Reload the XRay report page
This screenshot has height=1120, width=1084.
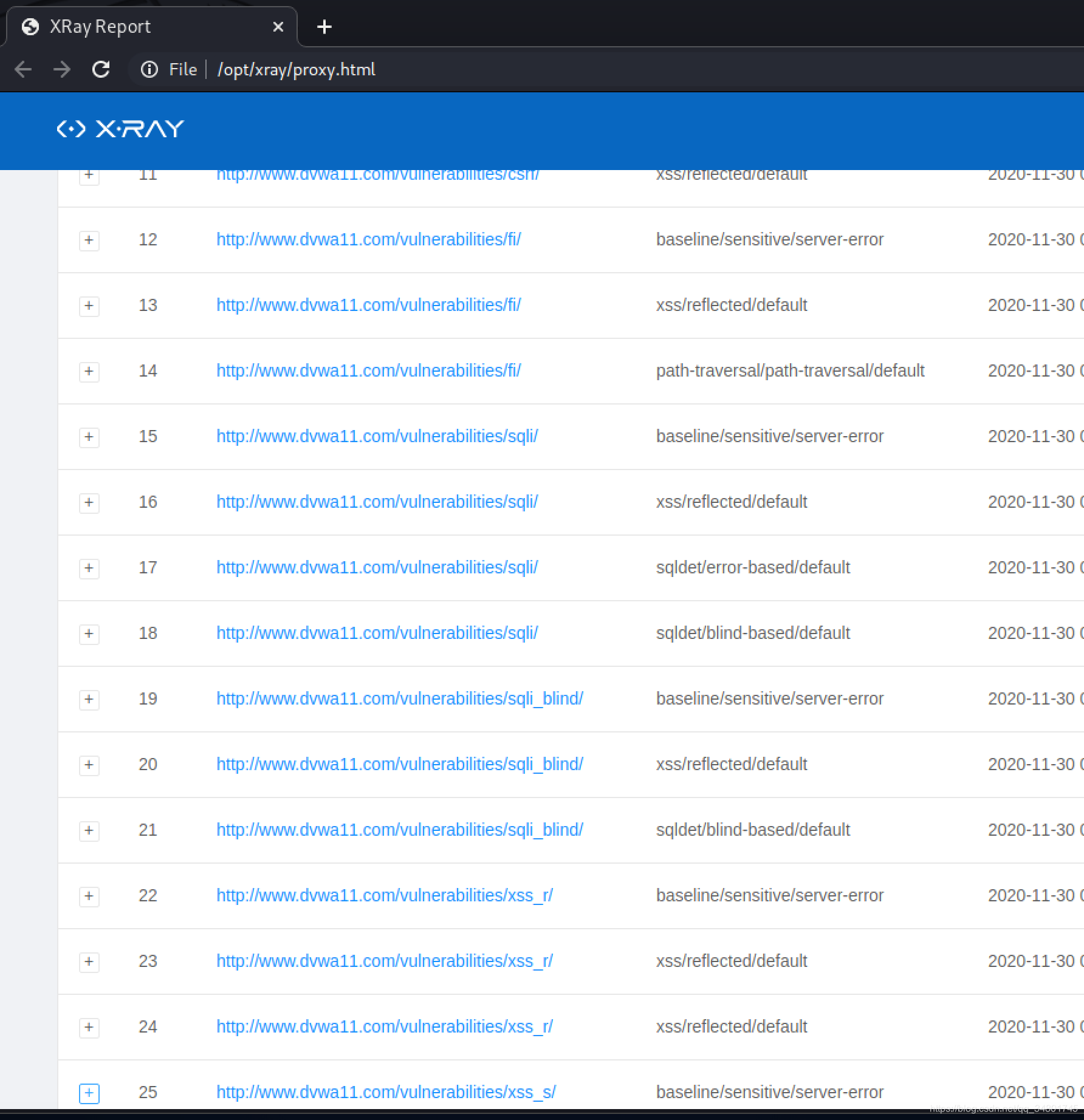coord(101,69)
